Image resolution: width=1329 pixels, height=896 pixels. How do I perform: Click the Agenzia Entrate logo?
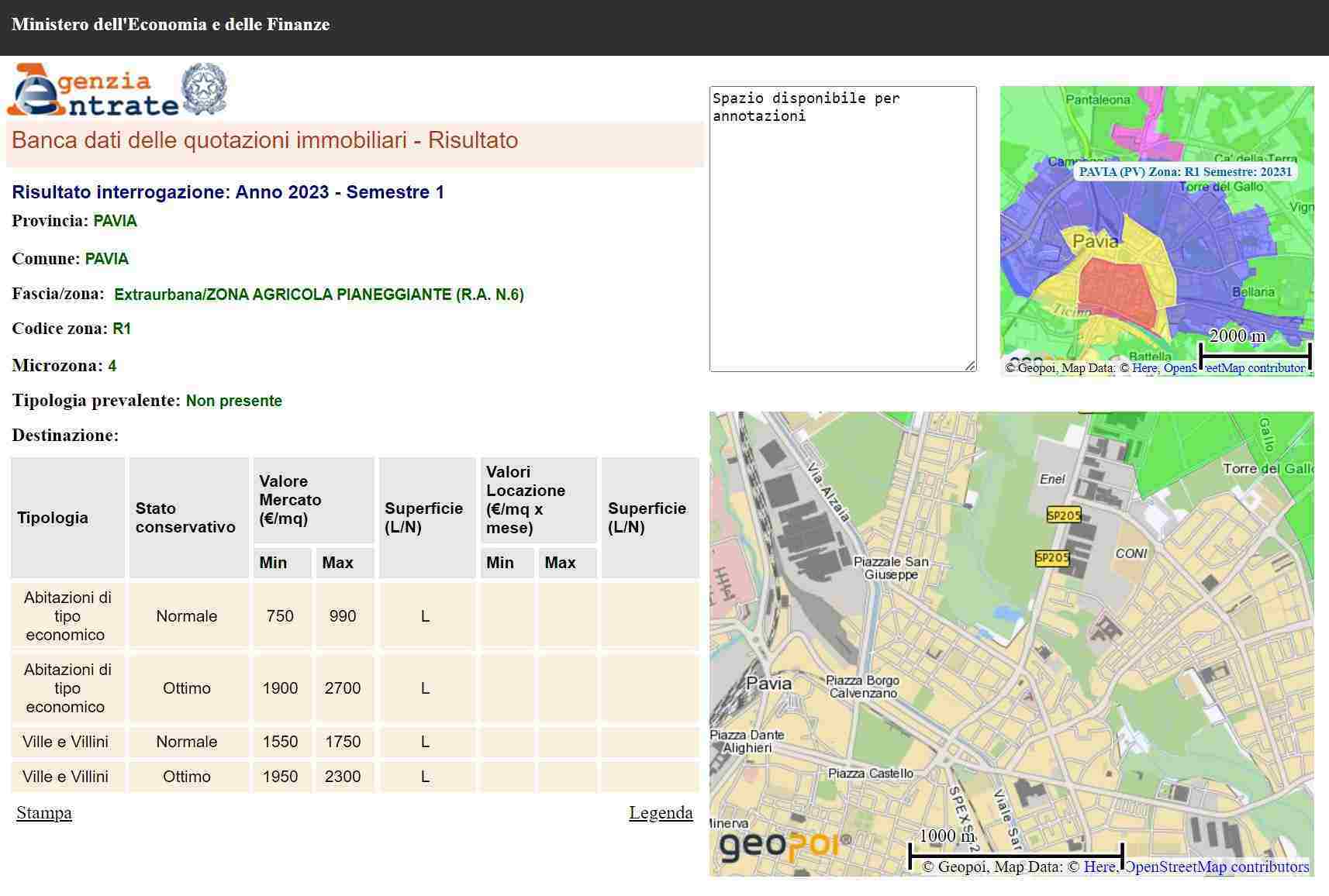point(92,90)
